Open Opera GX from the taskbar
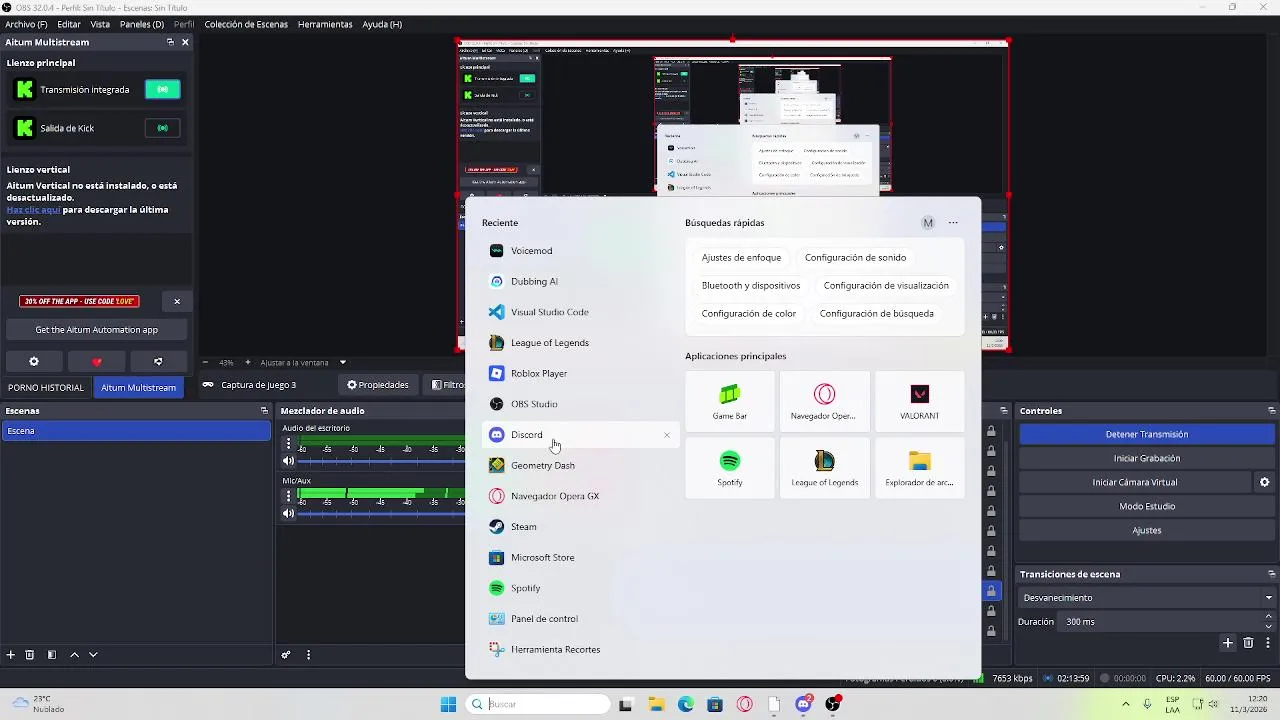This screenshot has height=720, width=1280. (744, 704)
